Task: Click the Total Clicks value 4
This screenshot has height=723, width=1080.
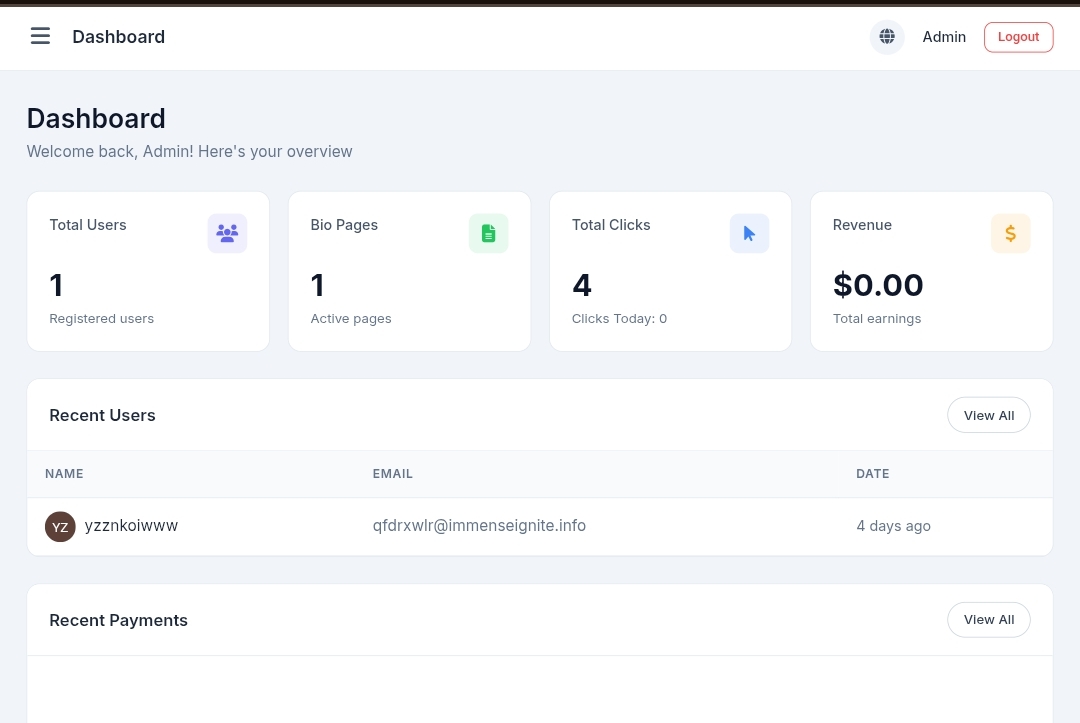Action: tap(582, 285)
